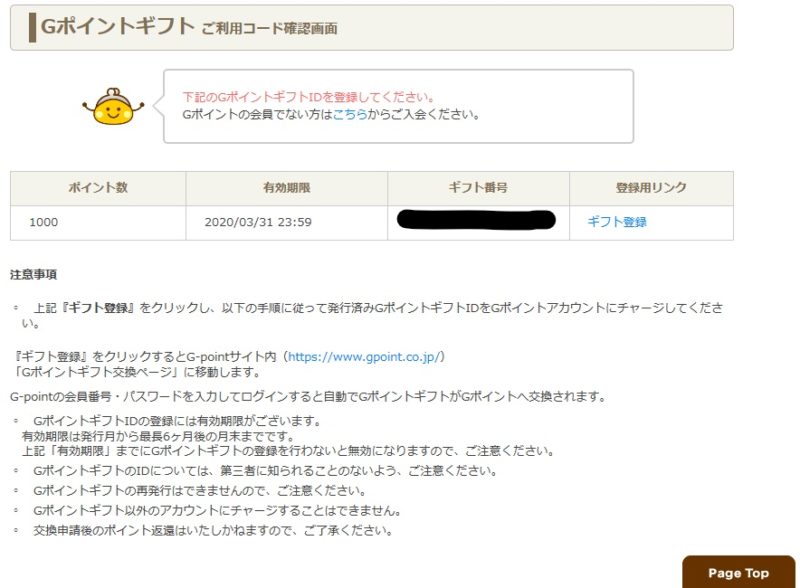Click the G-pointの会員番号・パスワード login instruction line
Viewport: 800px width, 588px height.
click(308, 397)
